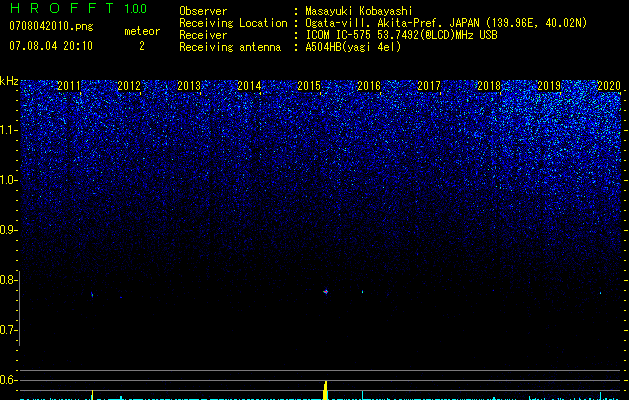Click the Receiving Location value Ogata-vill. Akita-Pref.

point(375,23)
